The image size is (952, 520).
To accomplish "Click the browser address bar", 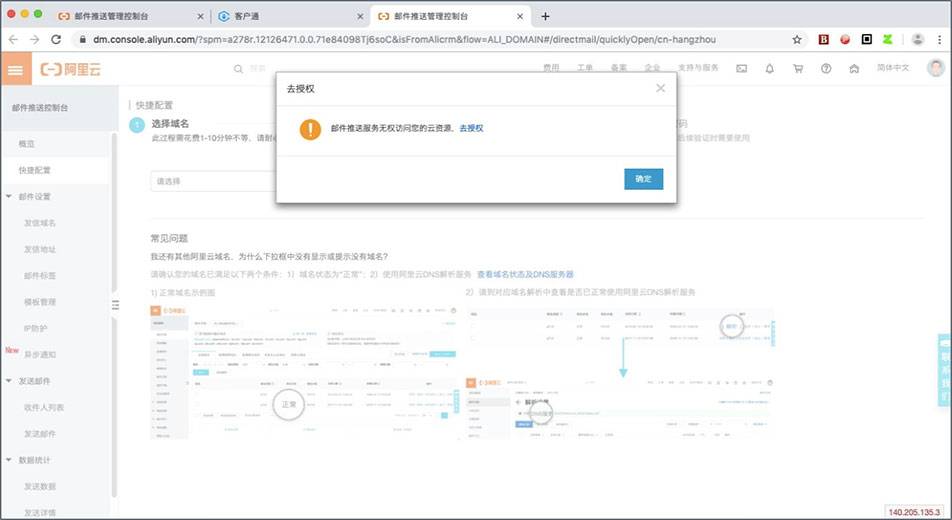I will click(x=430, y=39).
